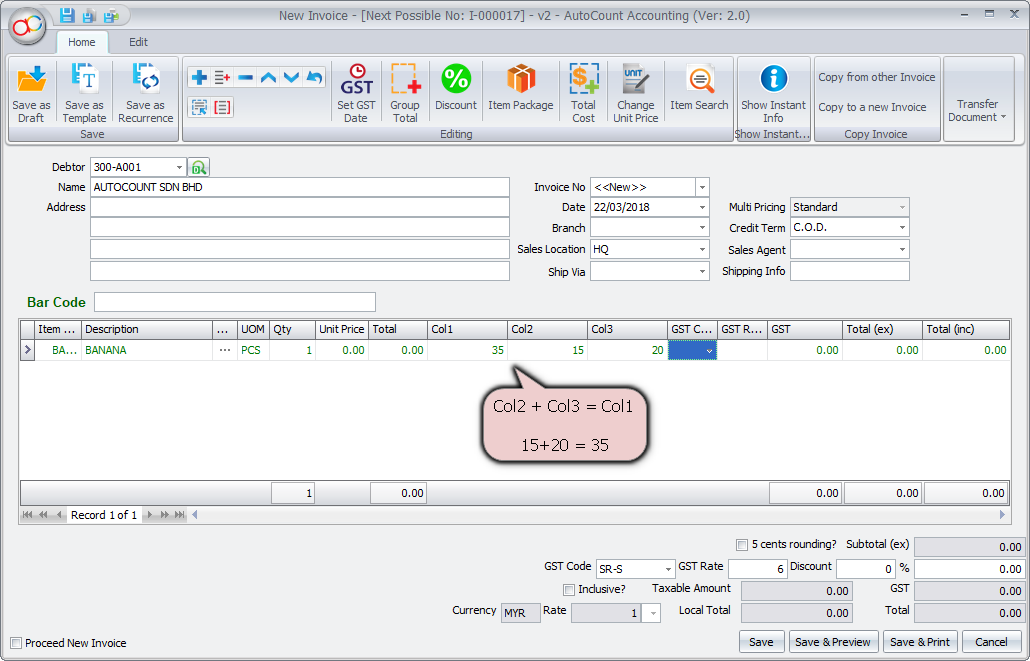
Task: Show Instant Info panel
Action: click(x=773, y=80)
